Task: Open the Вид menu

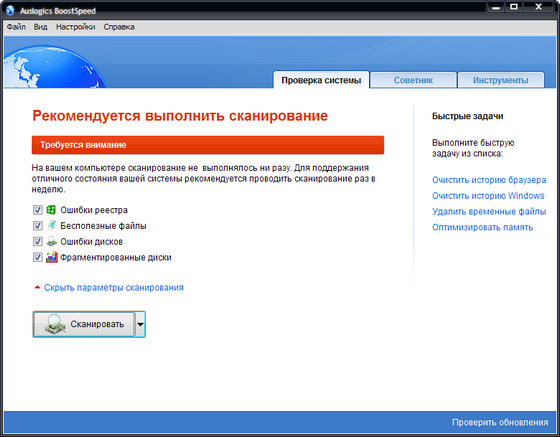Action: click(40, 27)
